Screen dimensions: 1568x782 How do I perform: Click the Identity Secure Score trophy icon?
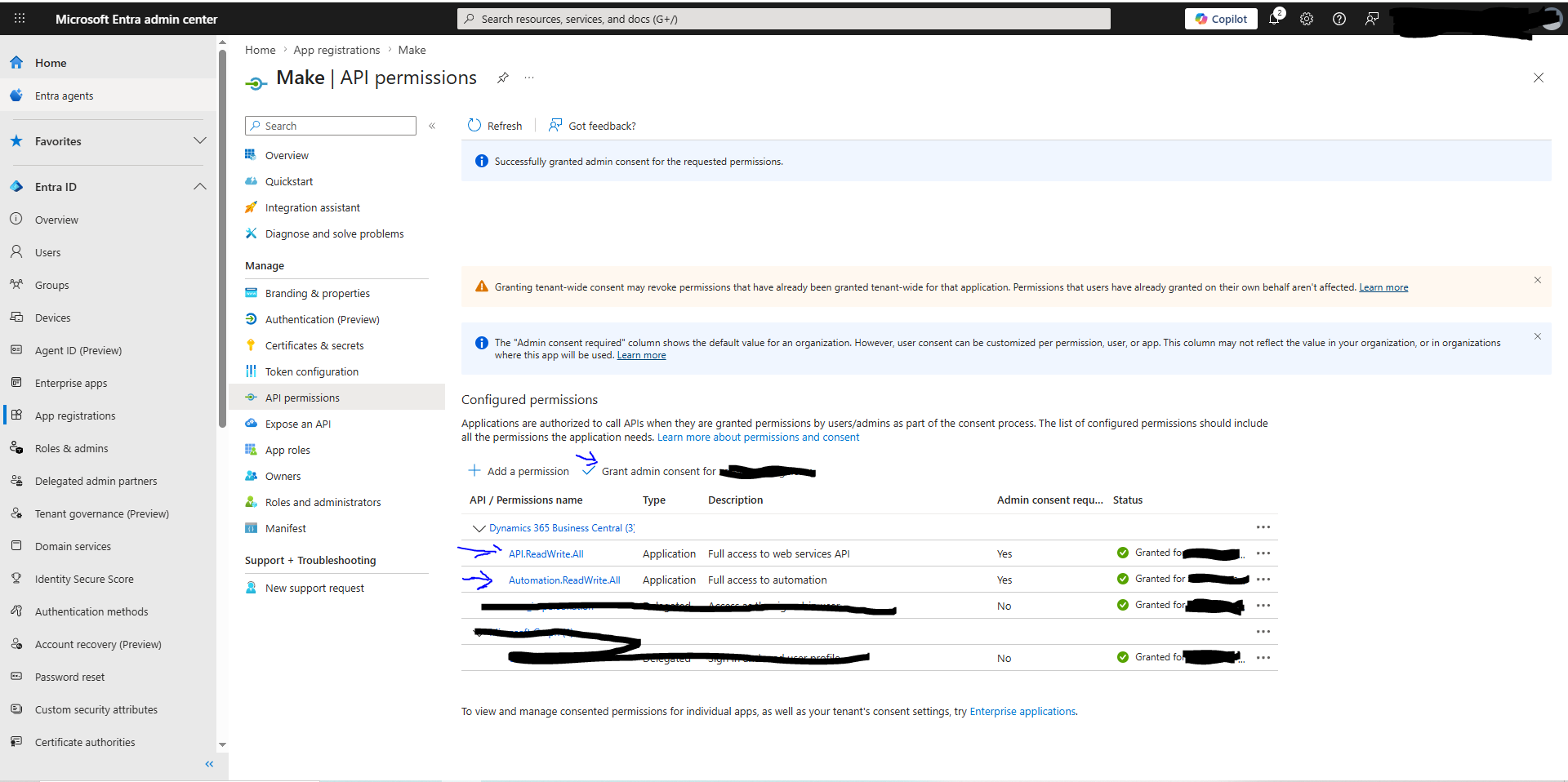click(16, 578)
